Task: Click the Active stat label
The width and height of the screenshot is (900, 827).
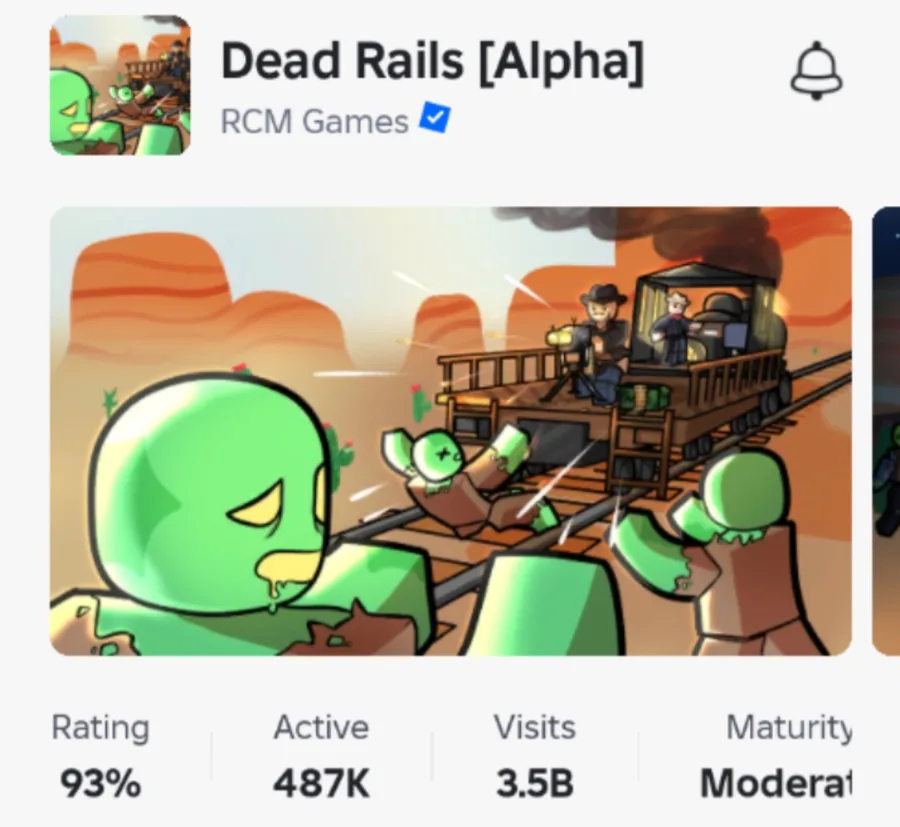Action: pyautogui.click(x=321, y=727)
